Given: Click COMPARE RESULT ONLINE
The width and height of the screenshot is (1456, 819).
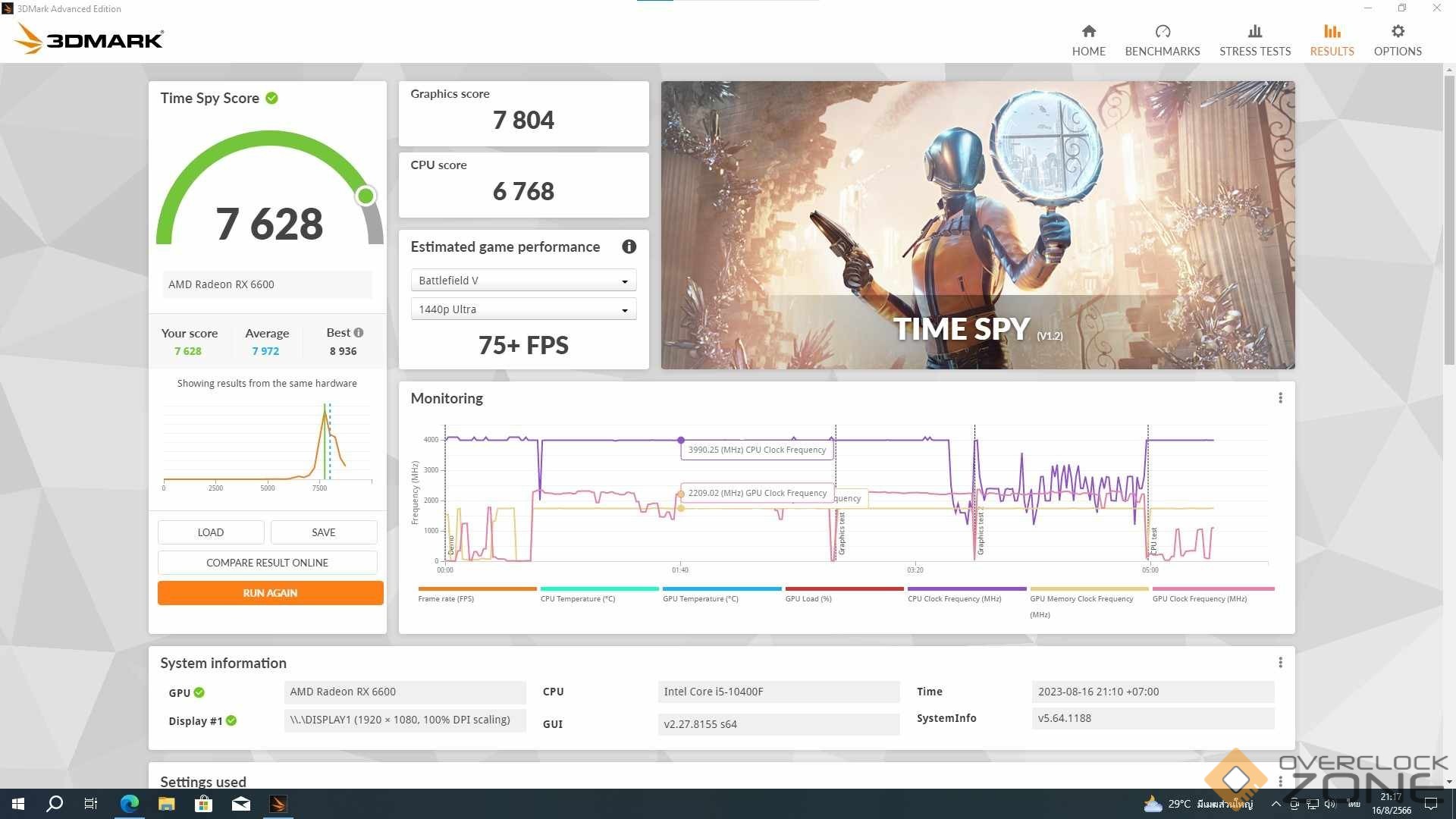Looking at the screenshot, I should tap(267, 563).
